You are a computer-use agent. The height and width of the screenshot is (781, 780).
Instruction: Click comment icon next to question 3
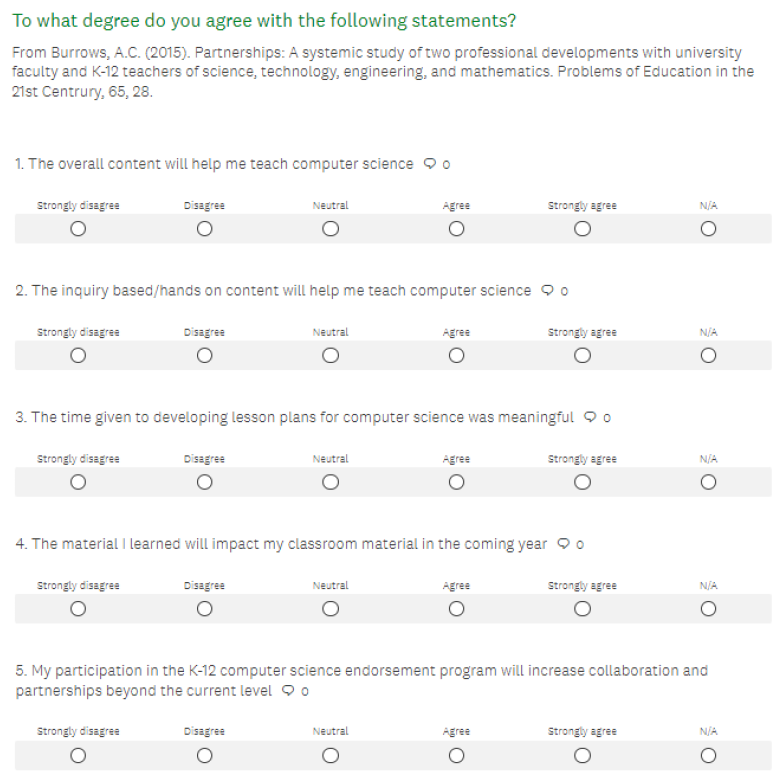coord(591,417)
